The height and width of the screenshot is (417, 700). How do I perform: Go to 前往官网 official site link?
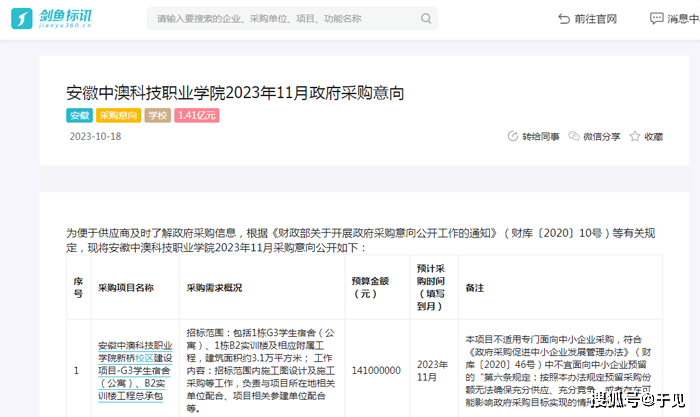point(596,19)
